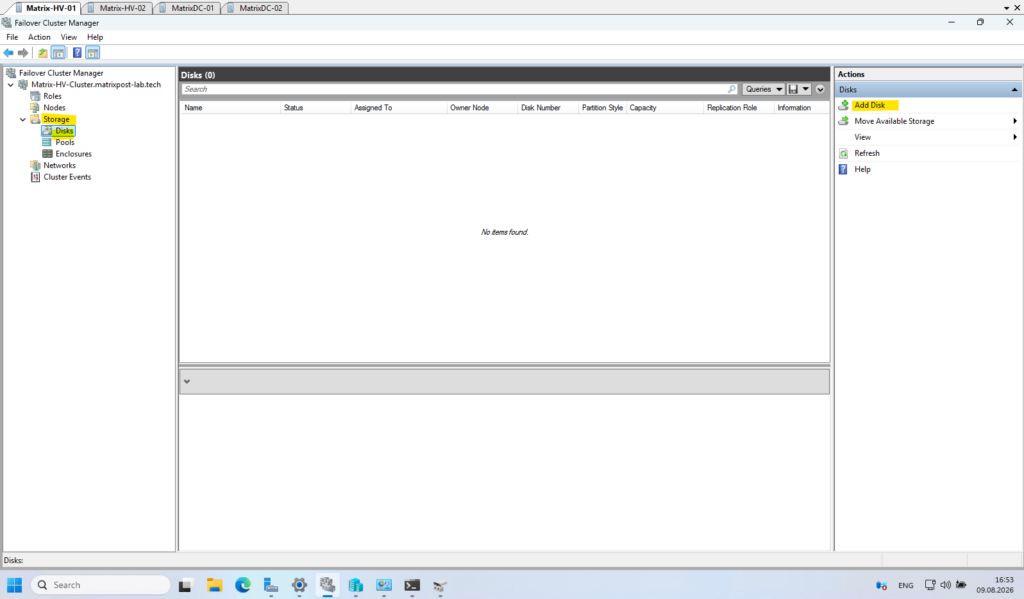Open the Networks tree item
This screenshot has height=599, width=1024.
click(59, 165)
